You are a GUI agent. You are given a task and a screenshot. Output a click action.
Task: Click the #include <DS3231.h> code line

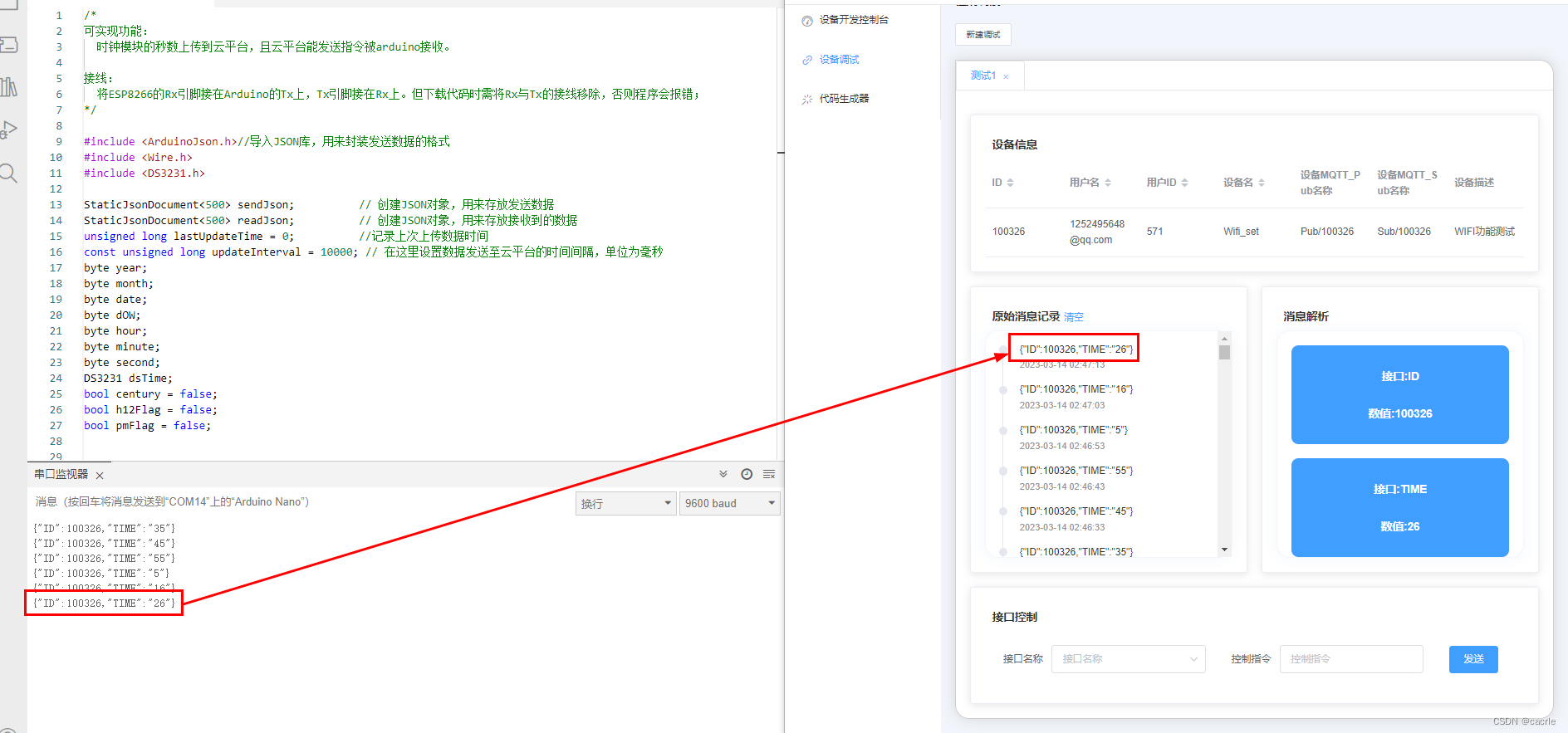coord(144,173)
